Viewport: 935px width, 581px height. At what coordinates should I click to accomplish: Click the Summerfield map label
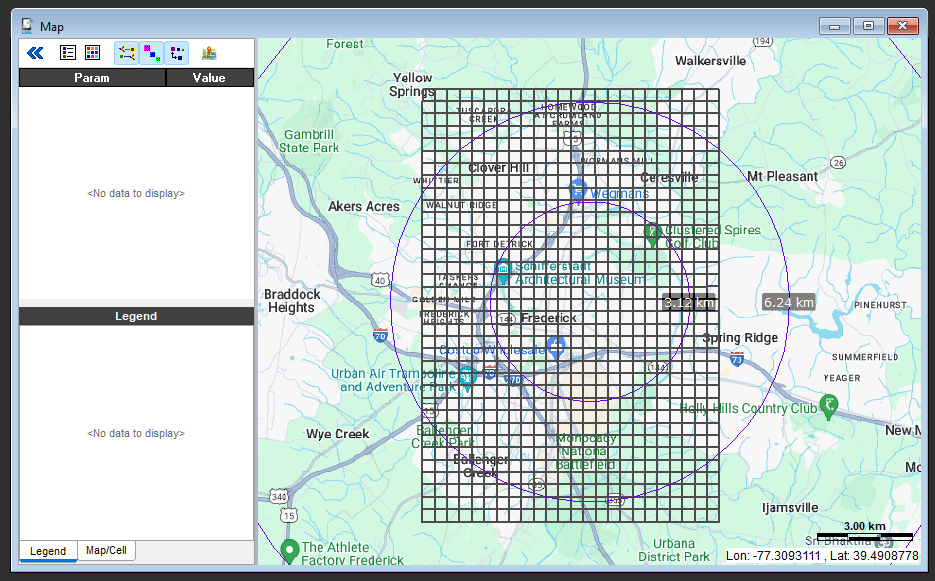pyautogui.click(x=865, y=357)
